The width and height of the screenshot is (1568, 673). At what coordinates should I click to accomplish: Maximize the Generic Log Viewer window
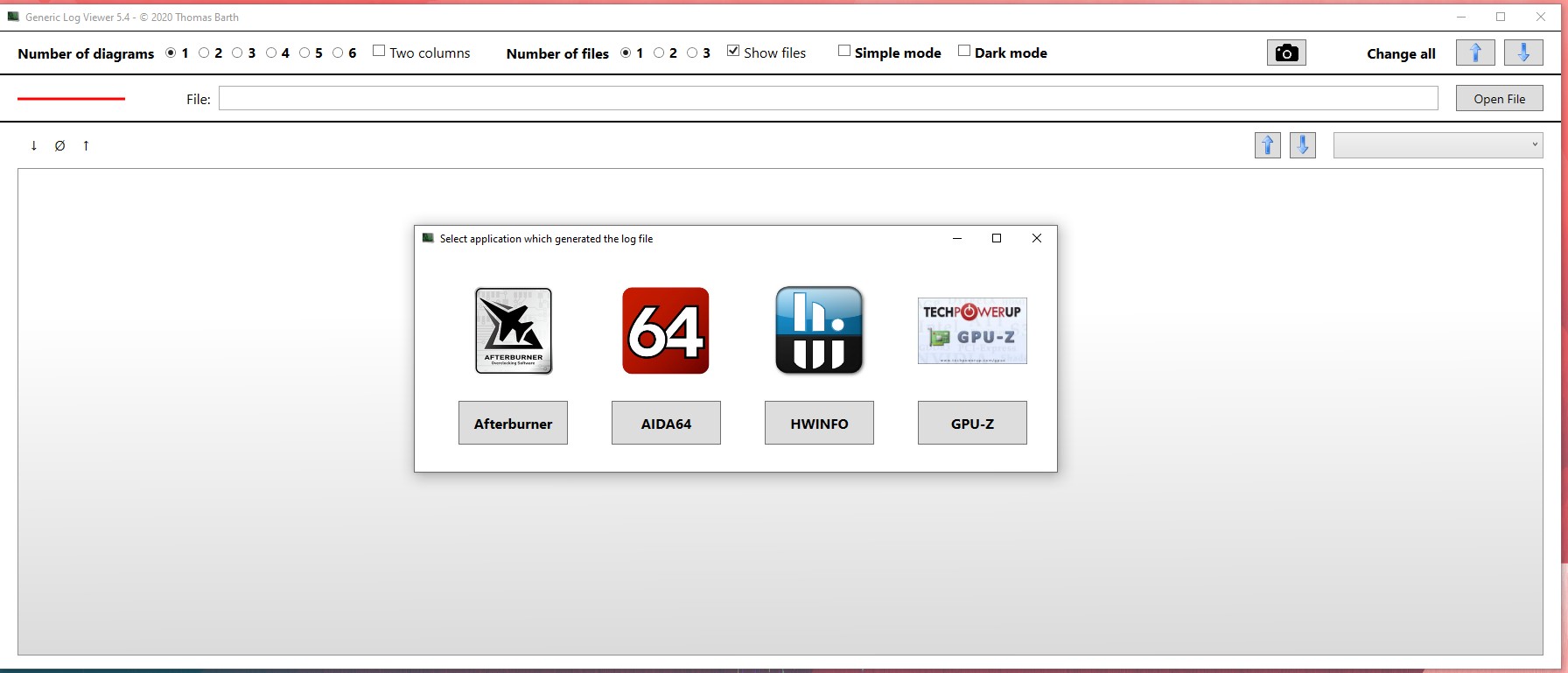(x=1501, y=17)
